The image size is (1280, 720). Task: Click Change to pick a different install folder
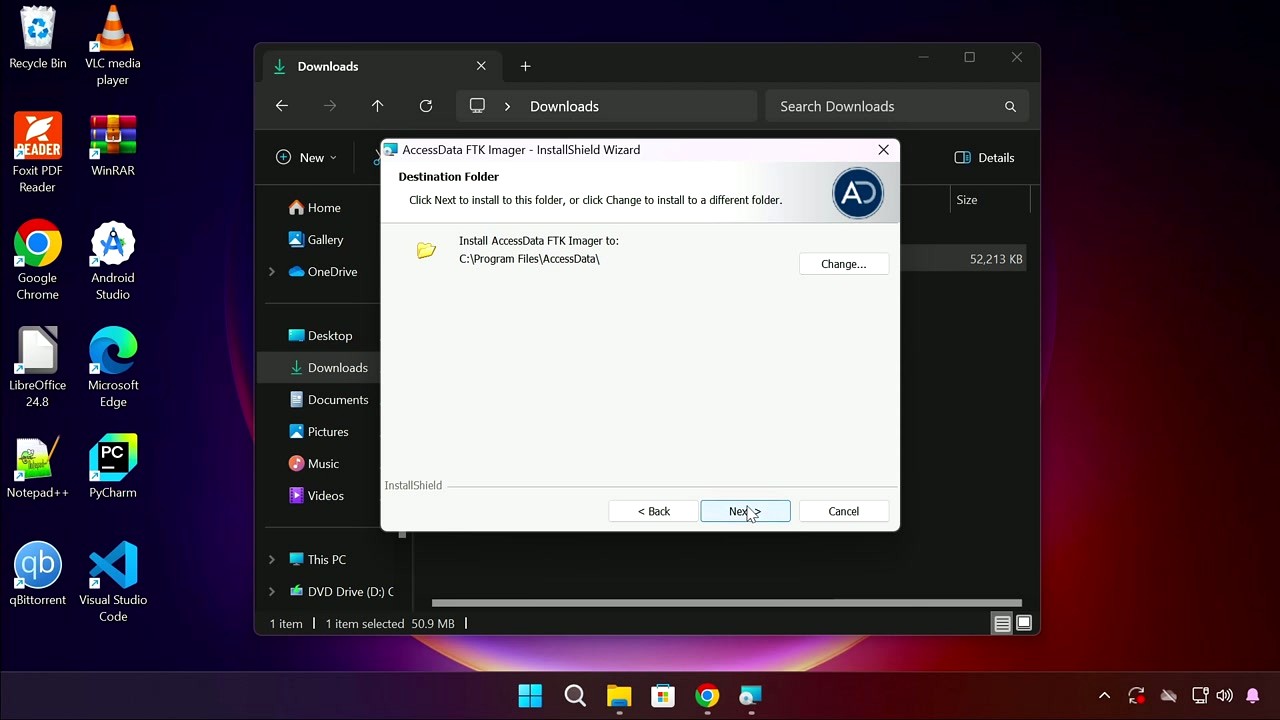tap(843, 263)
